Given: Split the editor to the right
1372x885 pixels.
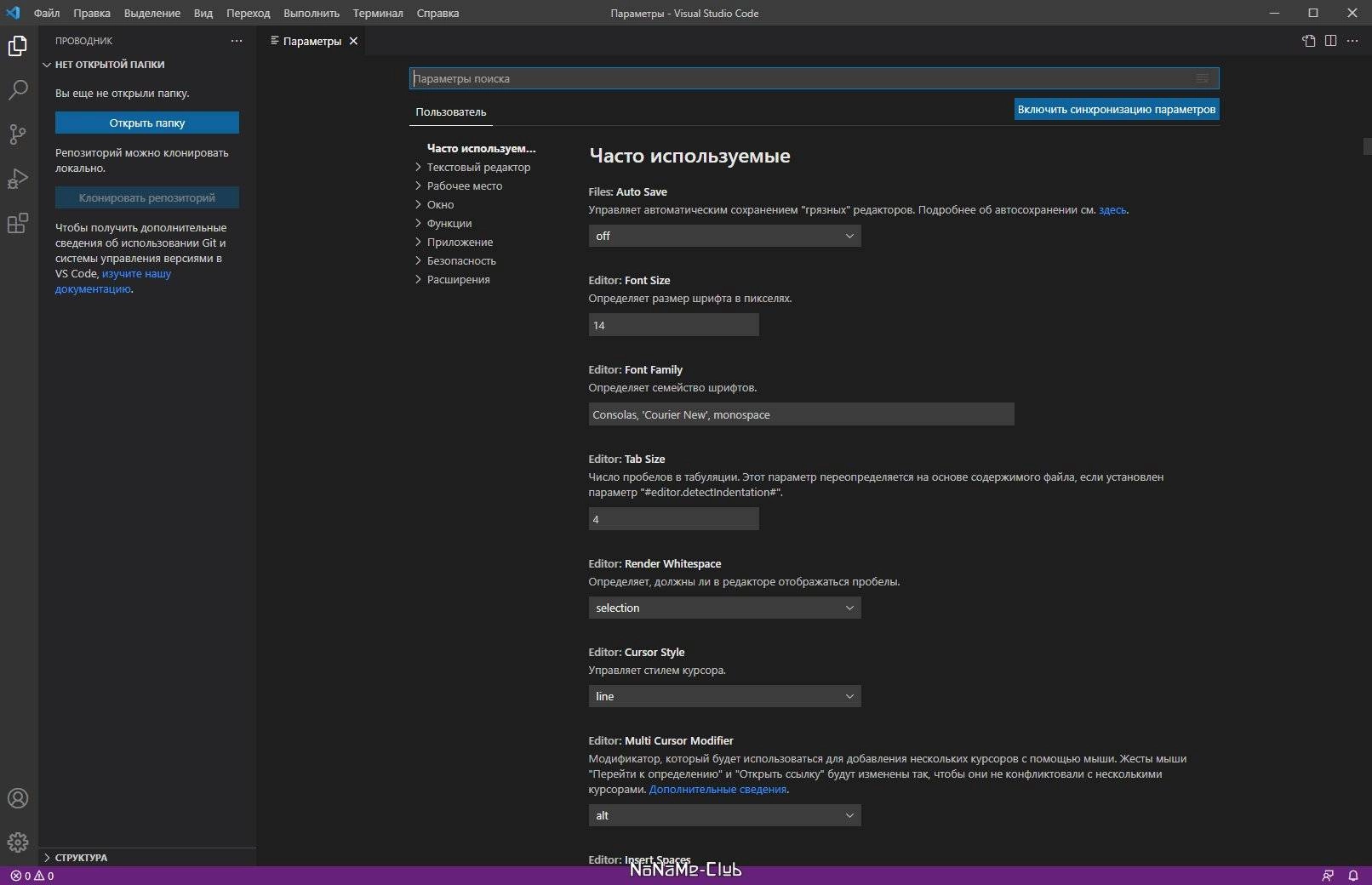Looking at the screenshot, I should (1330, 41).
